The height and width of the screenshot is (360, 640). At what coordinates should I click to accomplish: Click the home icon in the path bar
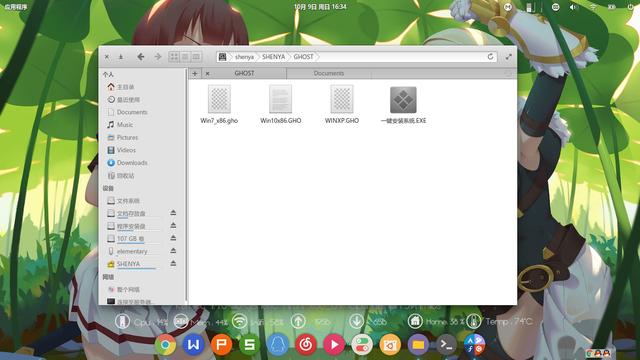pyautogui.click(x=222, y=57)
